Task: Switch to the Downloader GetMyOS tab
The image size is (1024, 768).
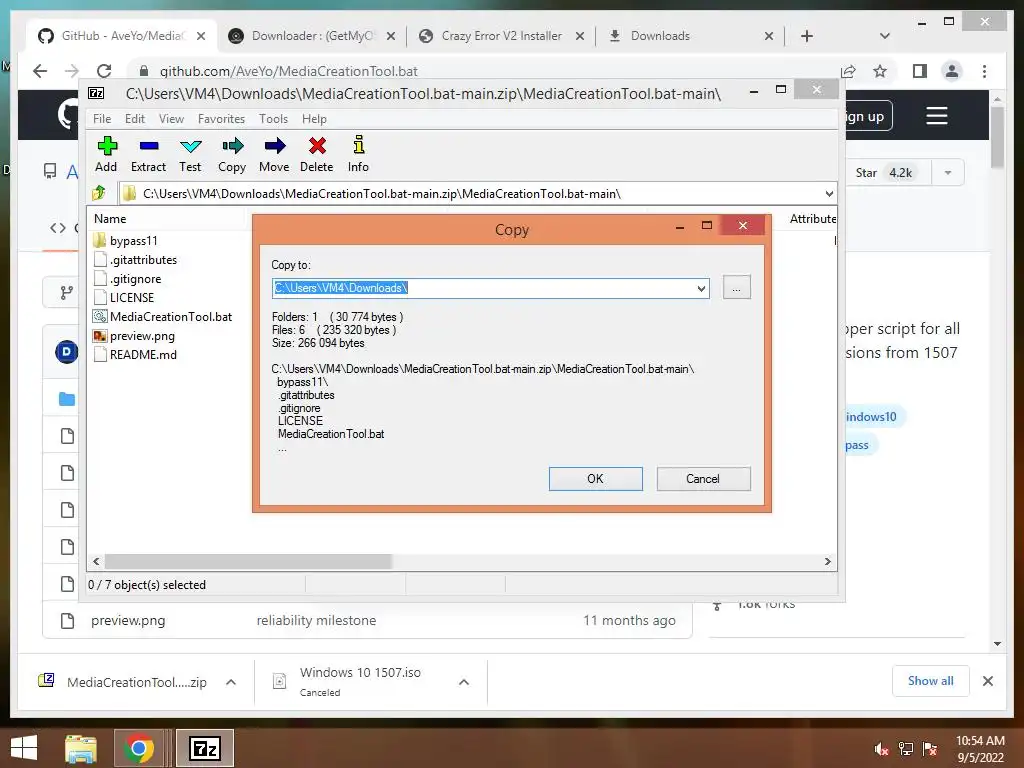Action: [312, 36]
